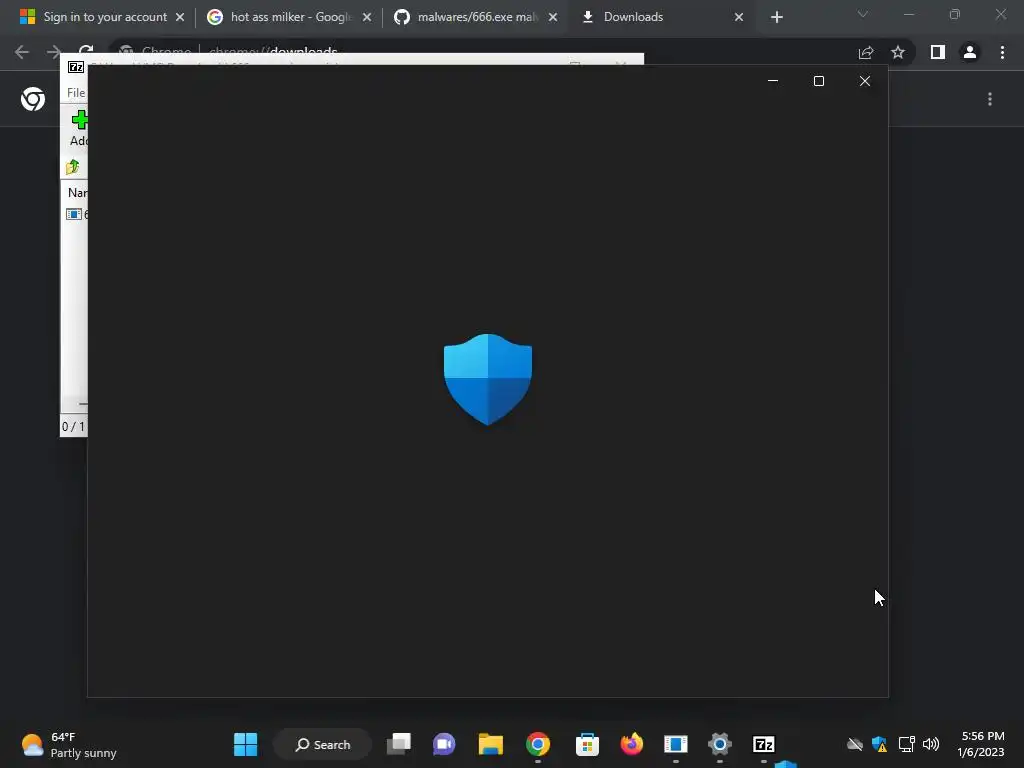Open a new Chrome tab
This screenshot has height=768, width=1024.
776,17
